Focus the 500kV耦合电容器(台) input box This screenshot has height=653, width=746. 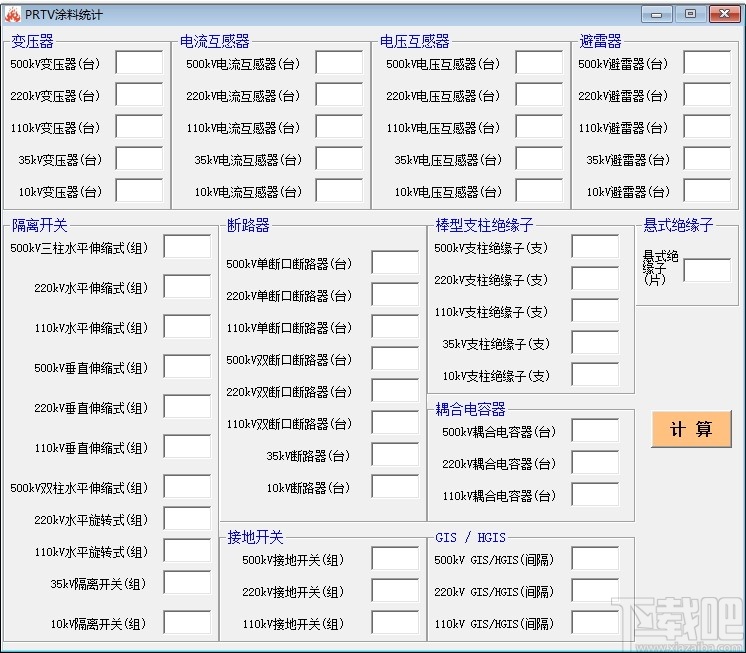pos(595,430)
